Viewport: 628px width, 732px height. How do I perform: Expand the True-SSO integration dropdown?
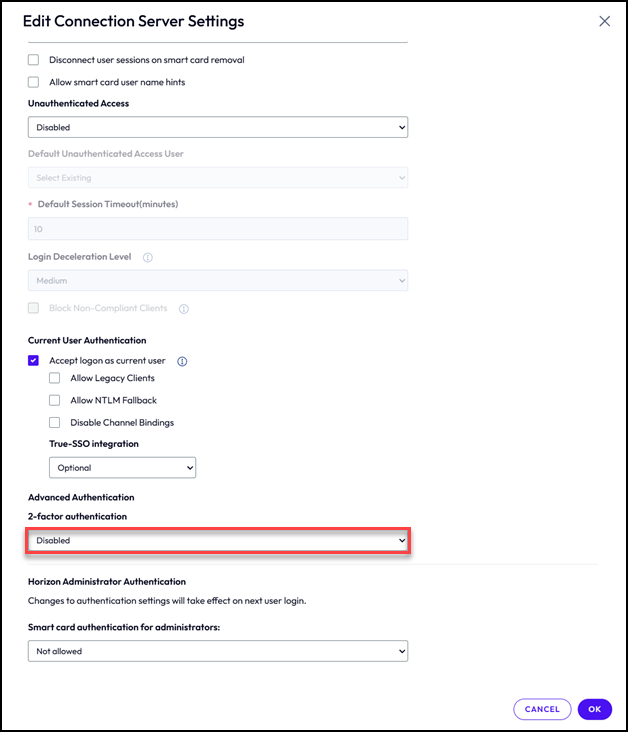point(122,467)
